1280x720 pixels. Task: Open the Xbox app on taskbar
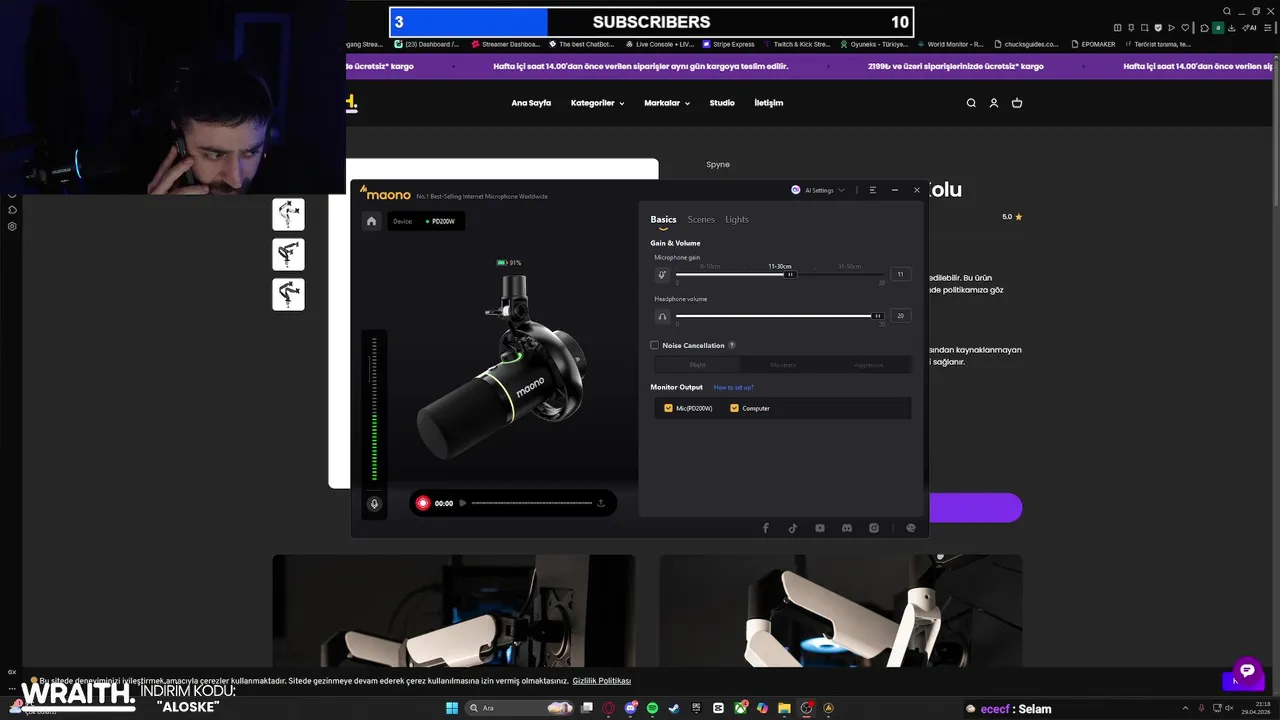(x=740, y=708)
